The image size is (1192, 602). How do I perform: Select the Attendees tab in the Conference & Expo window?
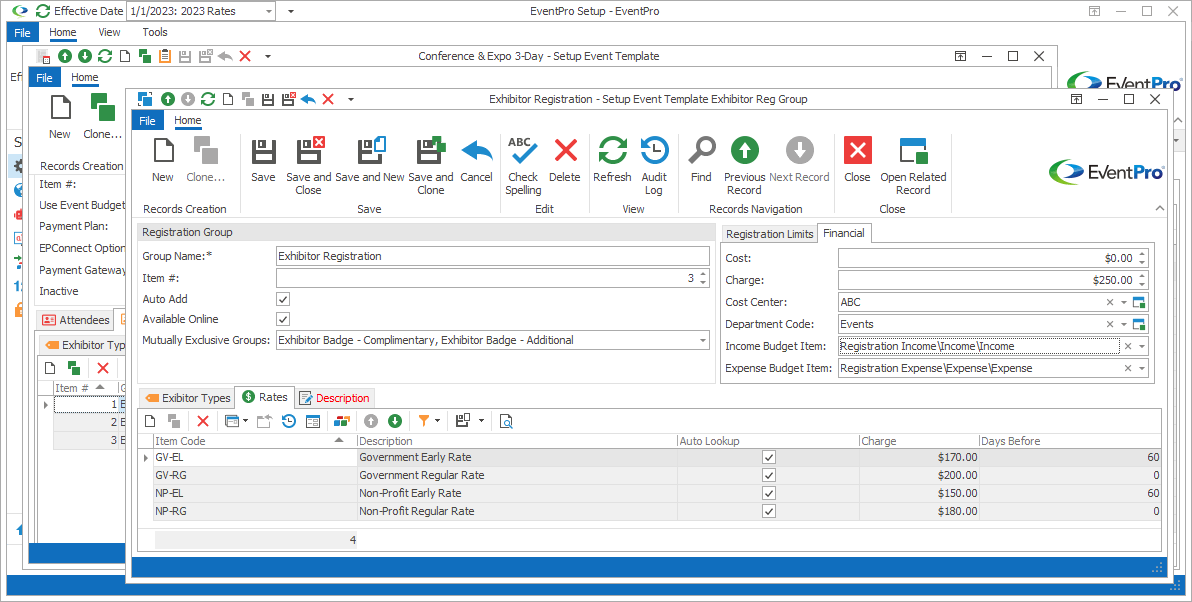[x=75, y=320]
